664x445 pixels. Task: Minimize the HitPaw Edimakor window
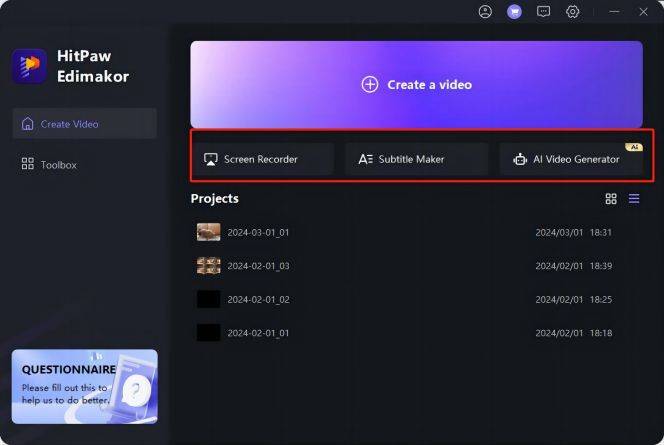point(614,11)
